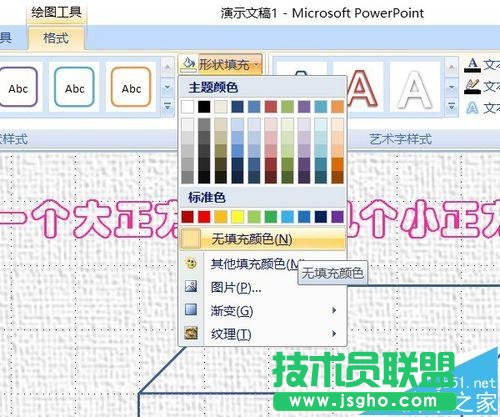Pick bright red in the standard colors row

point(204,217)
